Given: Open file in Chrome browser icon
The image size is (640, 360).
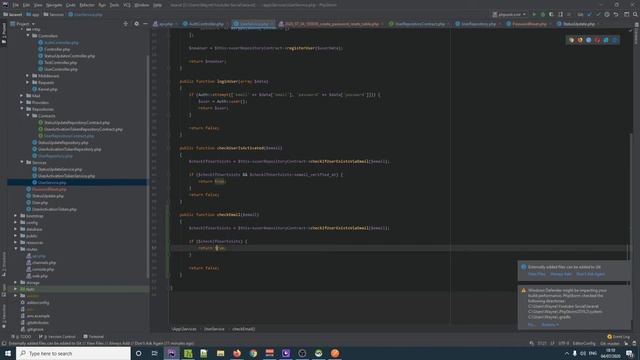Looking at the screenshot, I should pyautogui.click(x=571, y=40).
